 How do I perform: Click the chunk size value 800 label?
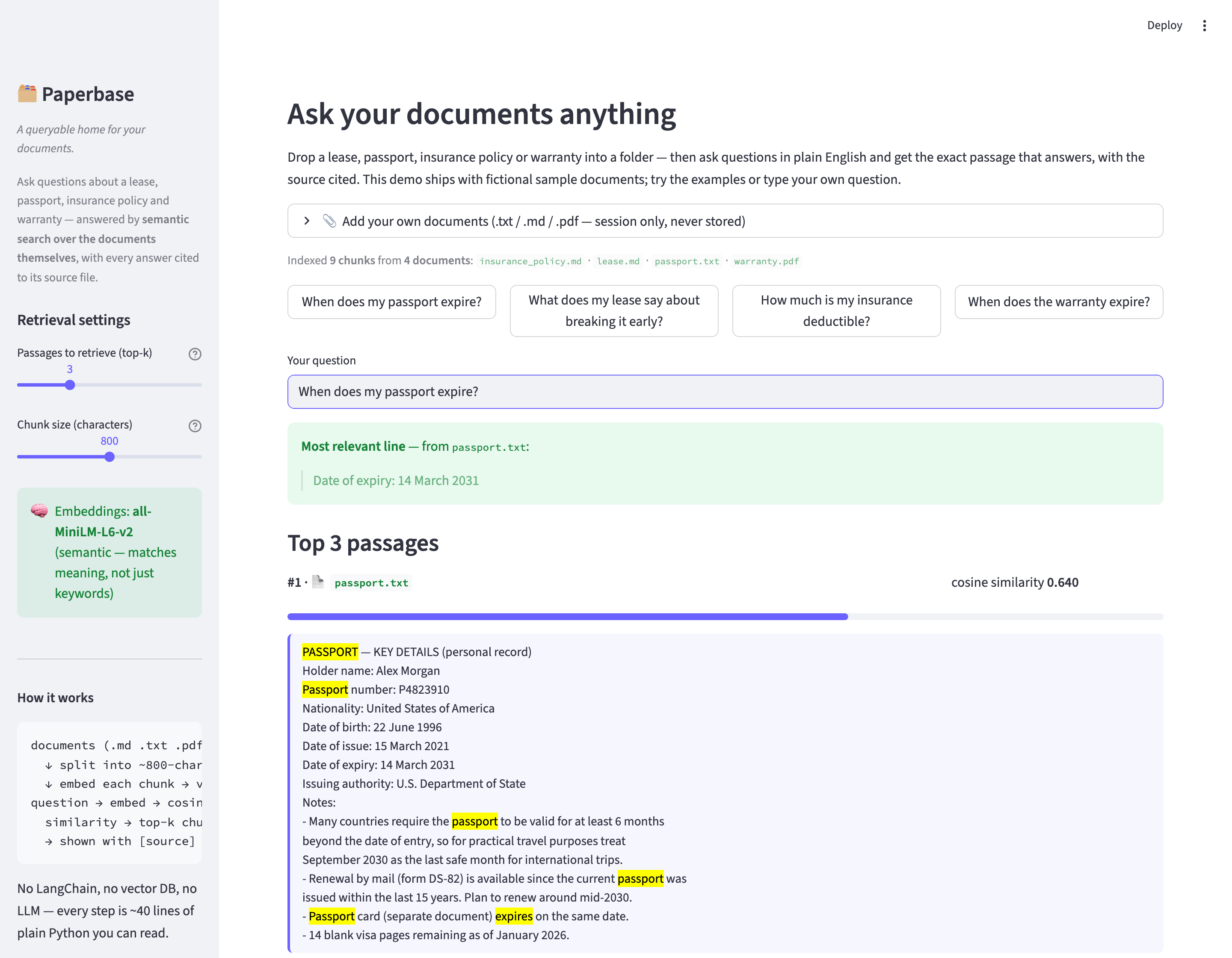110,441
